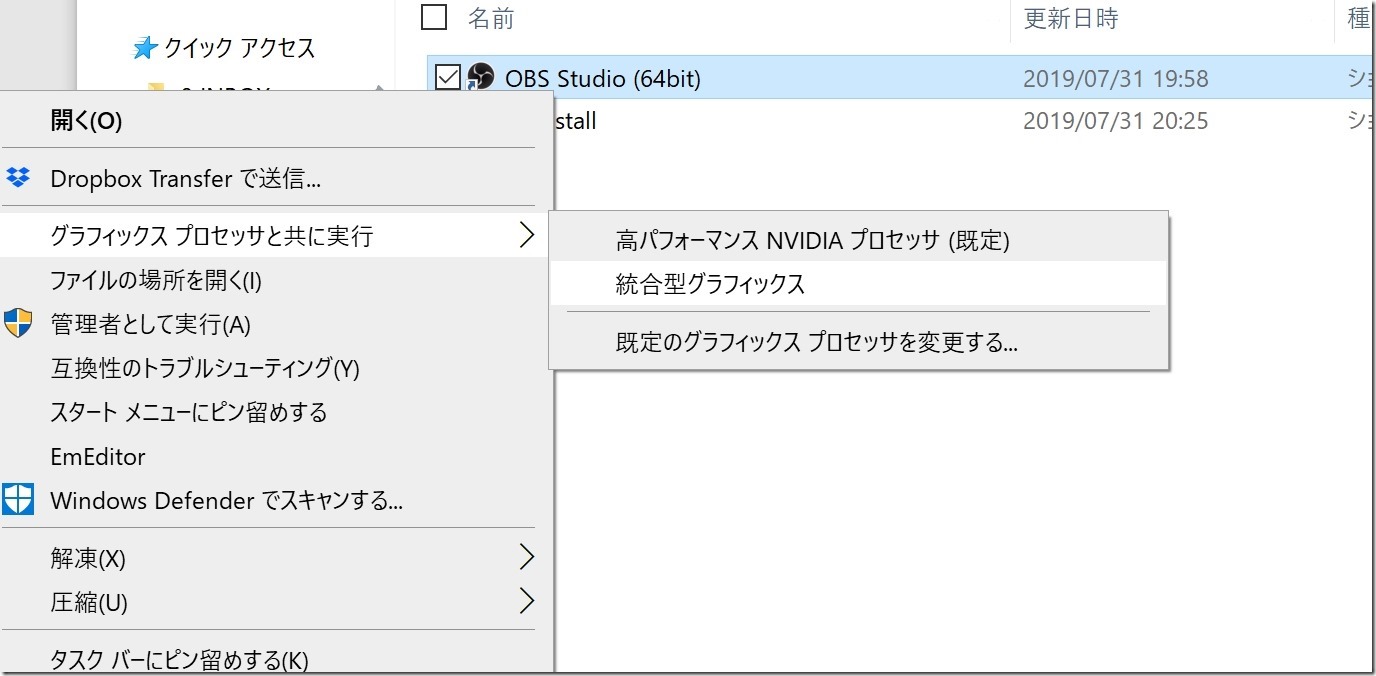Select Dropbox Transfer で送信...
The height and width of the screenshot is (676, 1376).
[x=275, y=179]
